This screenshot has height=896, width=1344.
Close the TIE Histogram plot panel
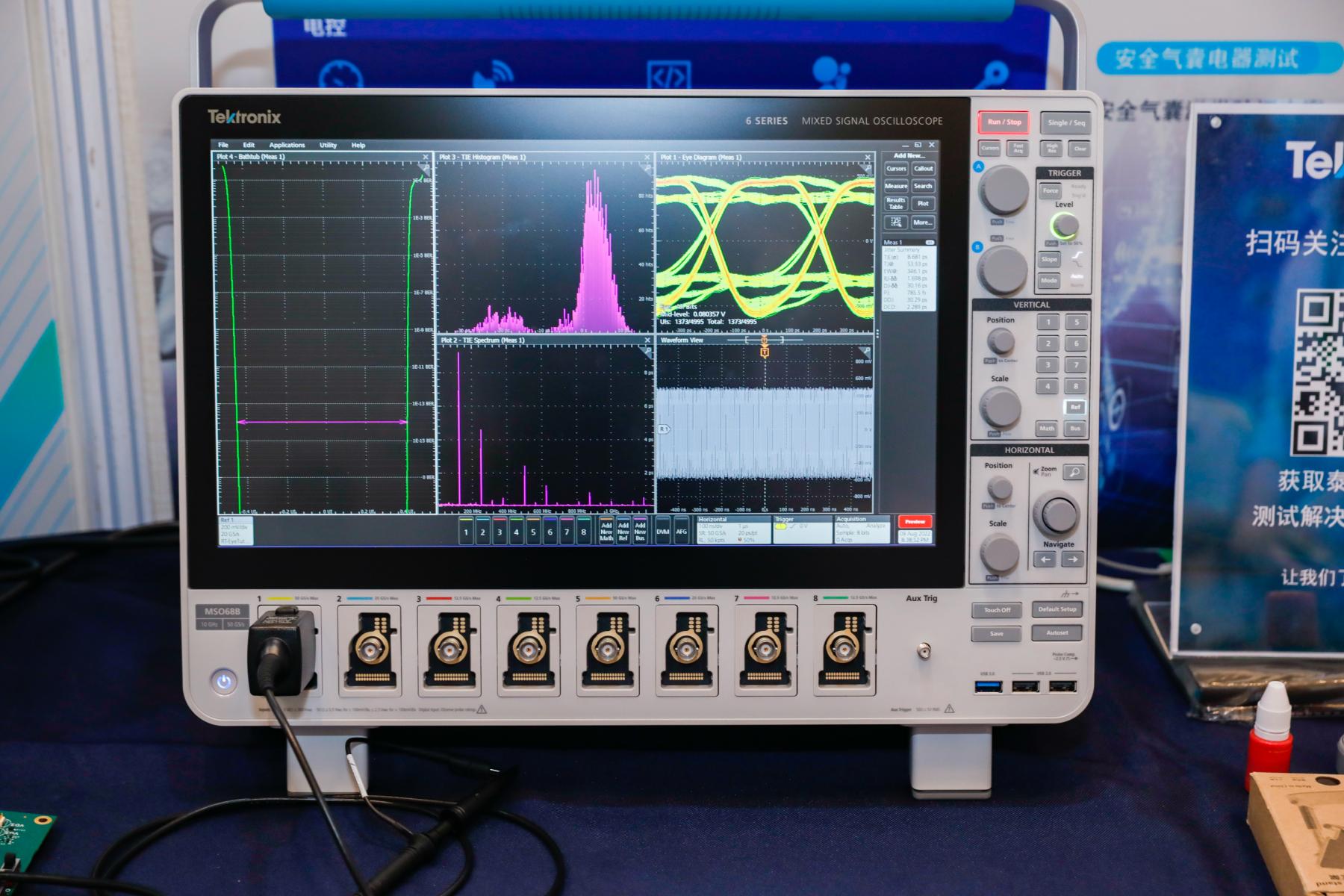pos(647,158)
